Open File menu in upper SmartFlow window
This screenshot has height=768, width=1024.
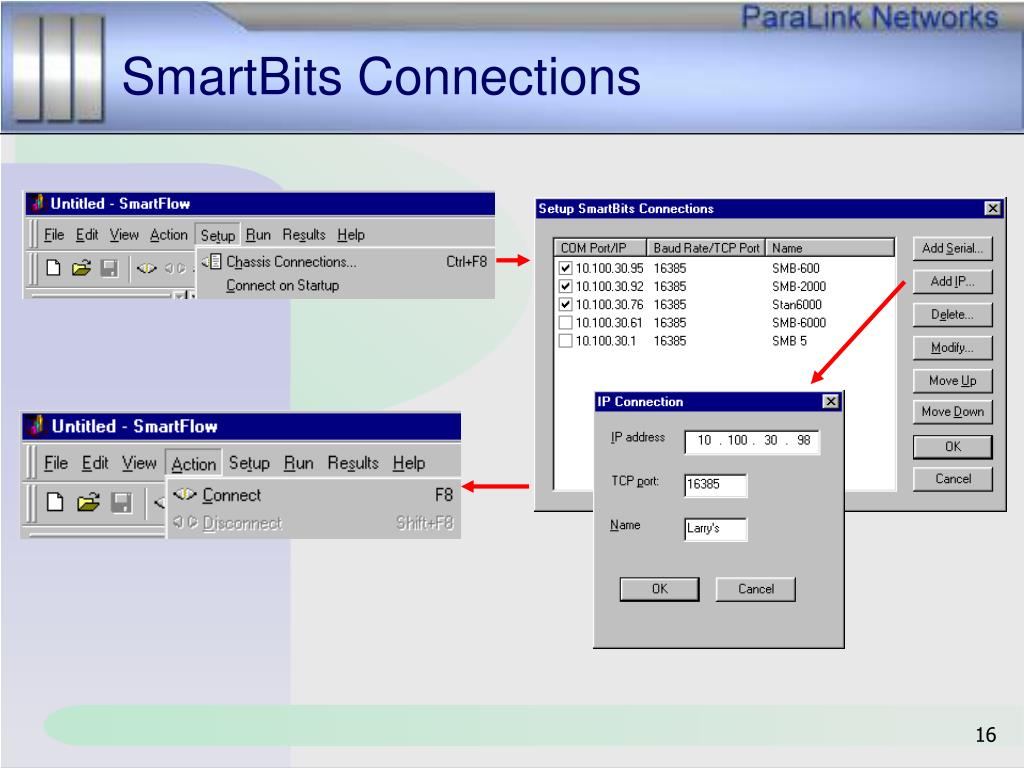point(54,234)
